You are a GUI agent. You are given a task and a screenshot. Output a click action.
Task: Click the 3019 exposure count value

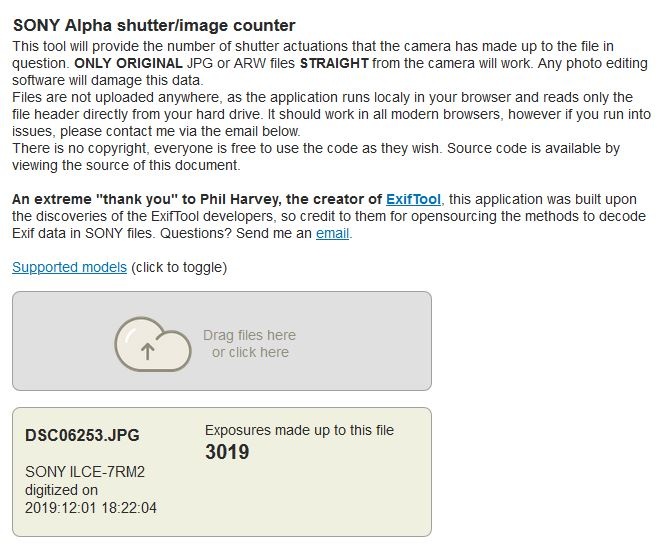point(227,452)
